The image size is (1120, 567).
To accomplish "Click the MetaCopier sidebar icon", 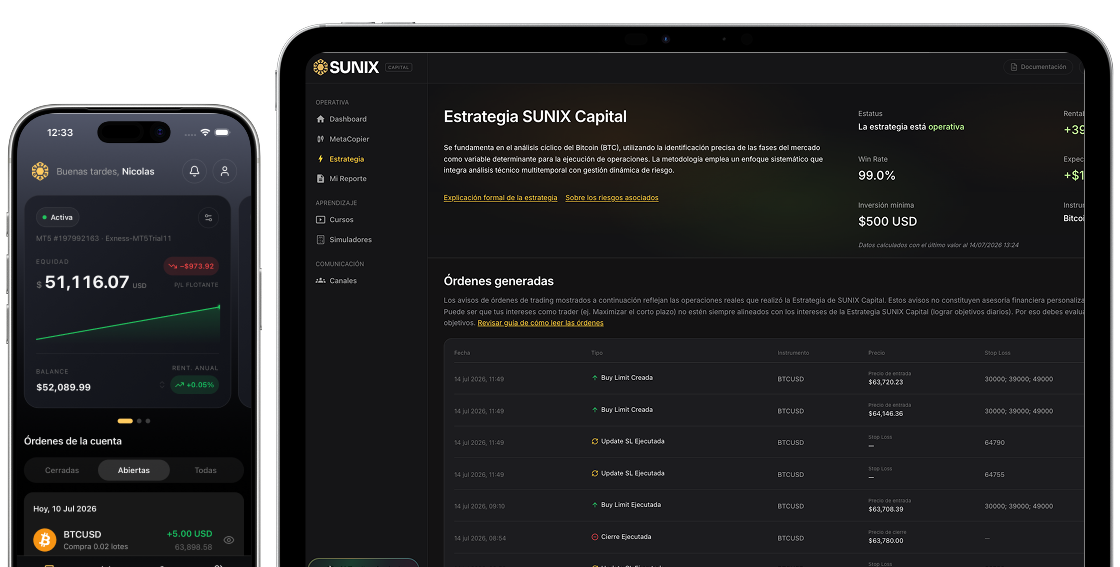I will pos(320,139).
